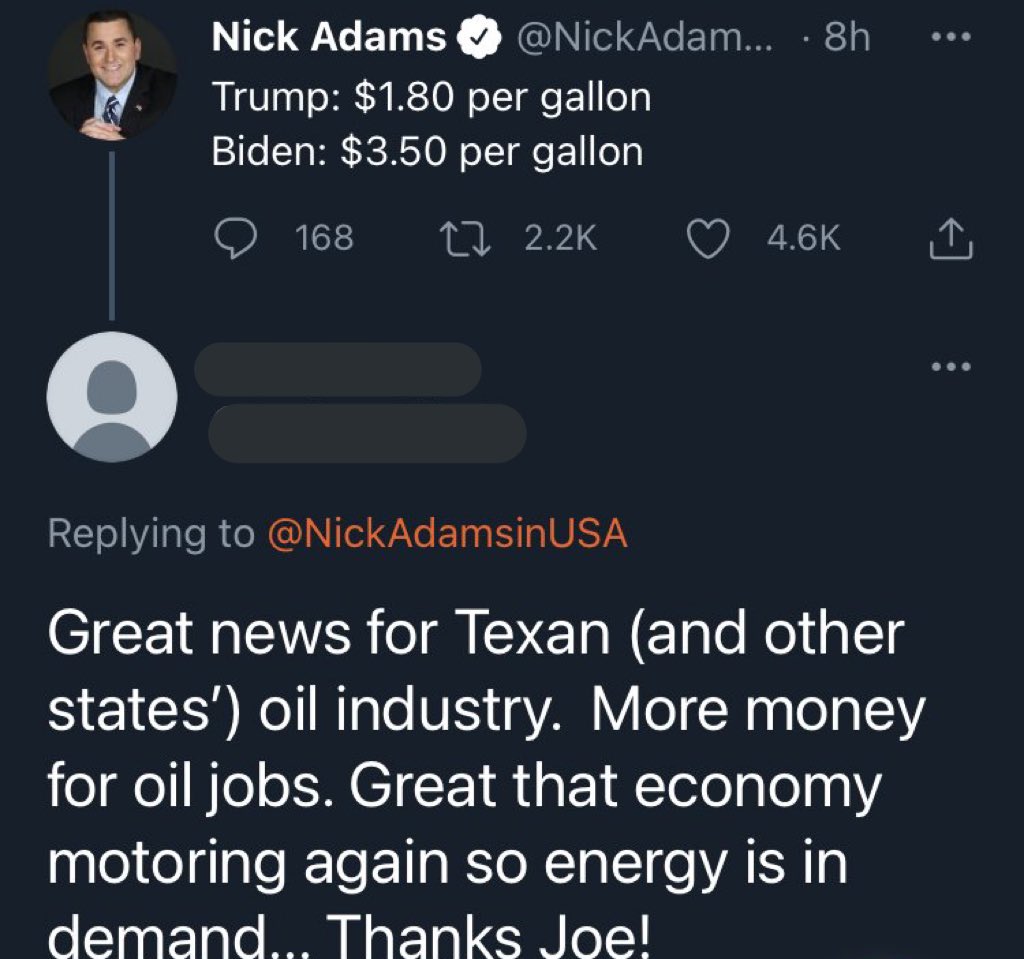Viewport: 1024px width, 959px height.
Task: Click the redacted handle bar under the replier name
Action: (x=367, y=433)
